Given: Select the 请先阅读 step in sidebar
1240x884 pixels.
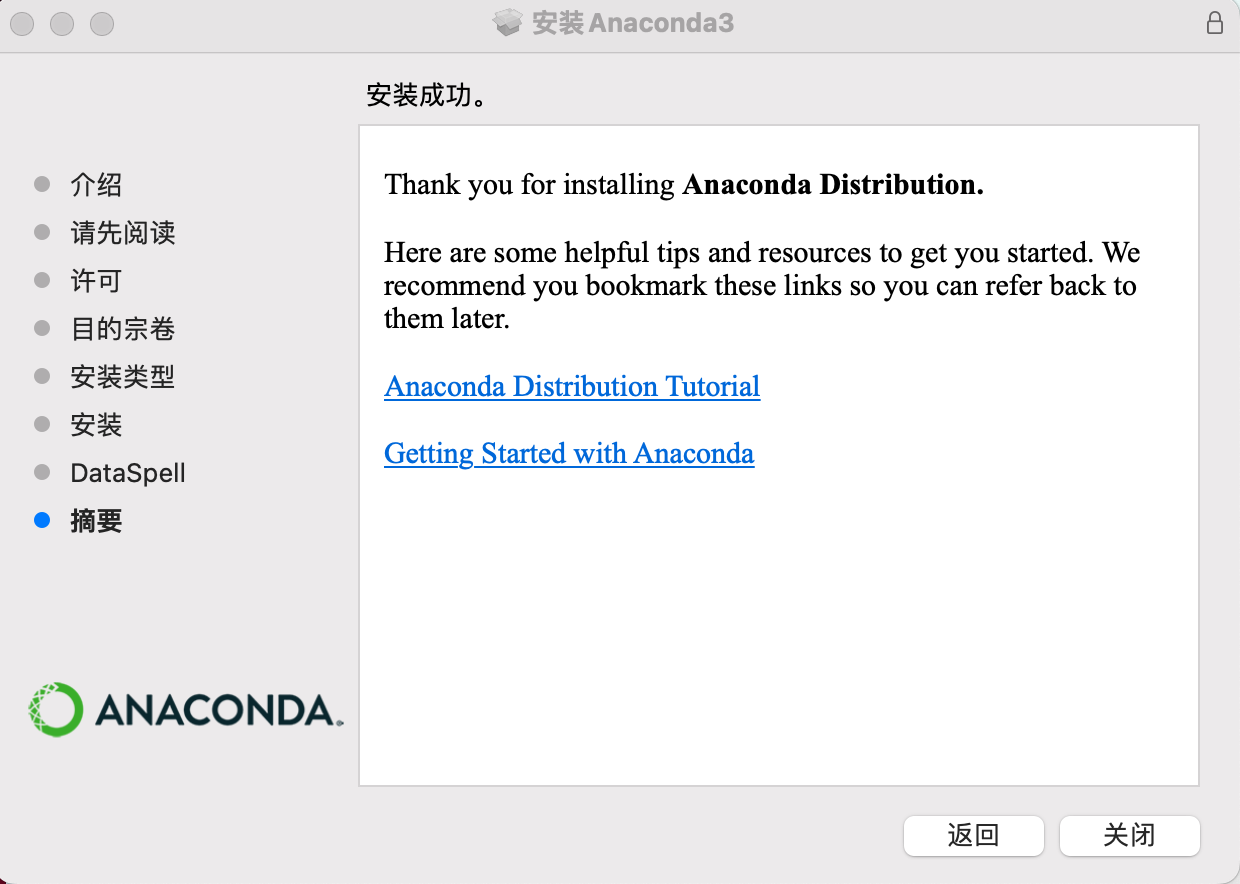Looking at the screenshot, I should pyautogui.click(x=123, y=232).
